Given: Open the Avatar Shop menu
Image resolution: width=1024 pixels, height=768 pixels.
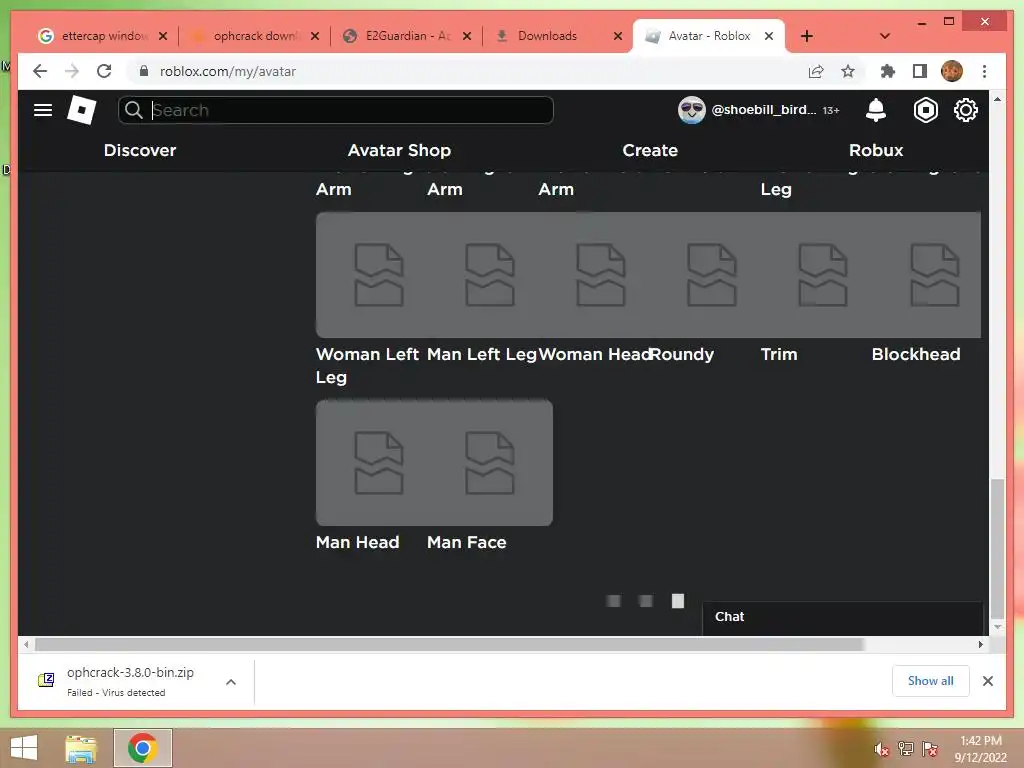Looking at the screenshot, I should coord(399,150).
